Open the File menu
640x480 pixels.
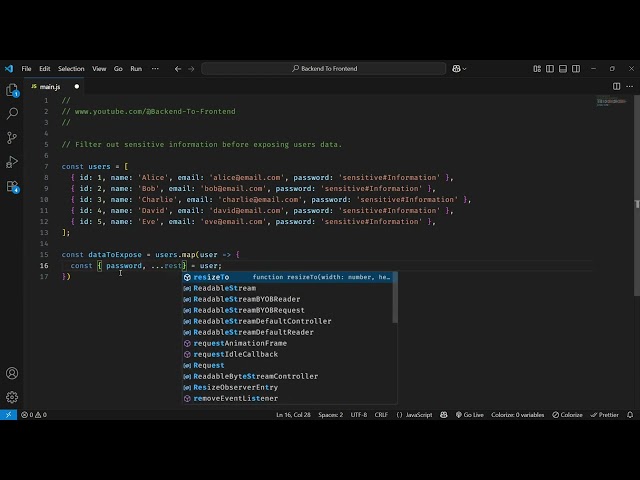tap(27, 69)
